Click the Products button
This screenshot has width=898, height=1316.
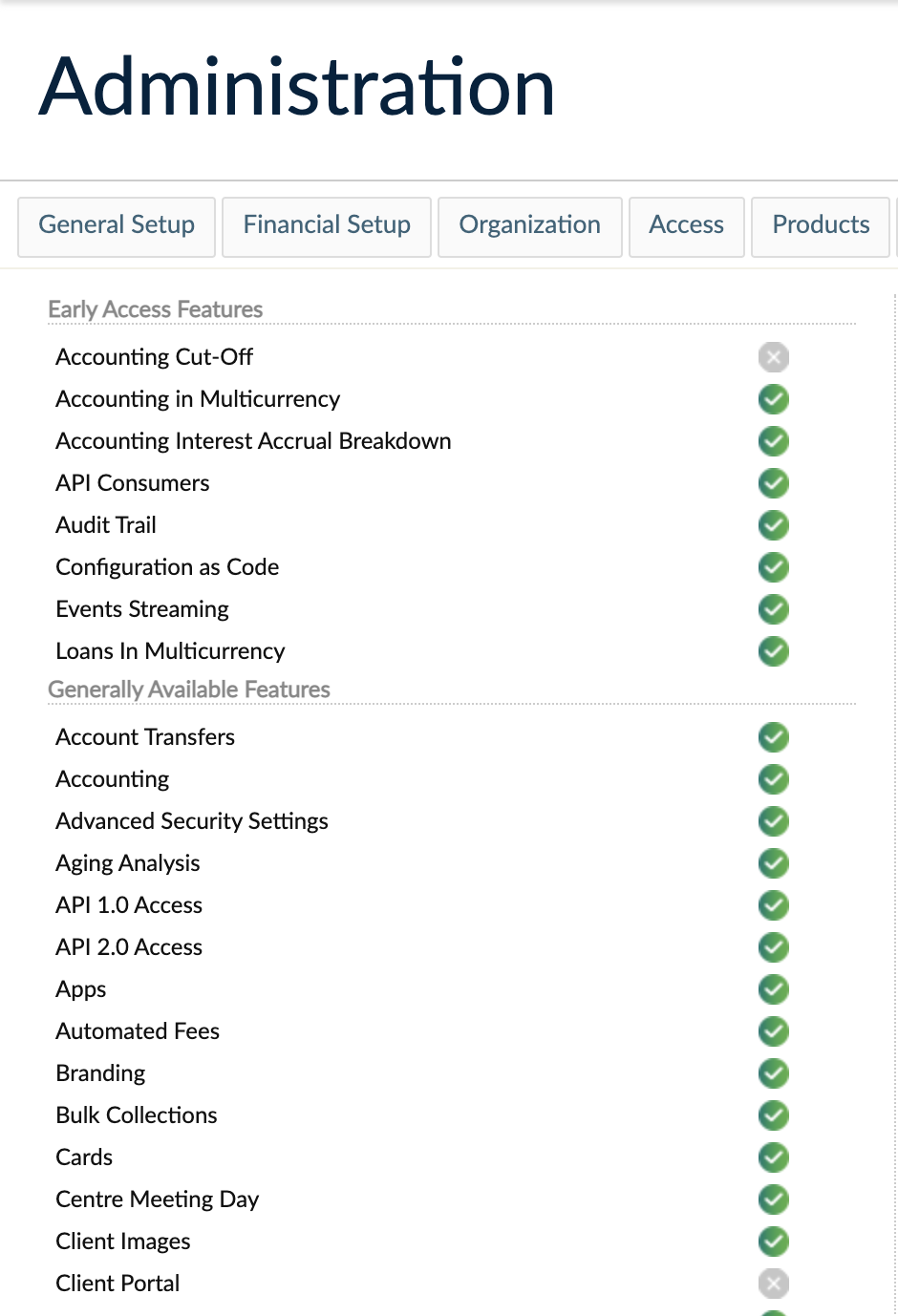coord(820,226)
